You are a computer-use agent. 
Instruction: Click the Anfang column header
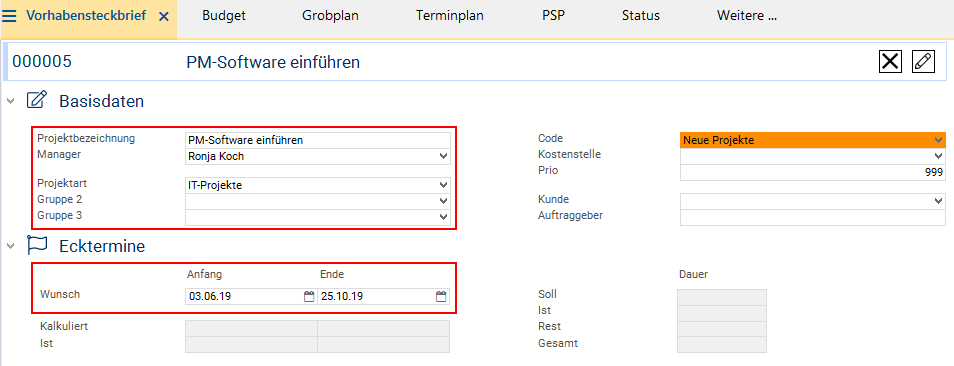pyautogui.click(x=205, y=275)
